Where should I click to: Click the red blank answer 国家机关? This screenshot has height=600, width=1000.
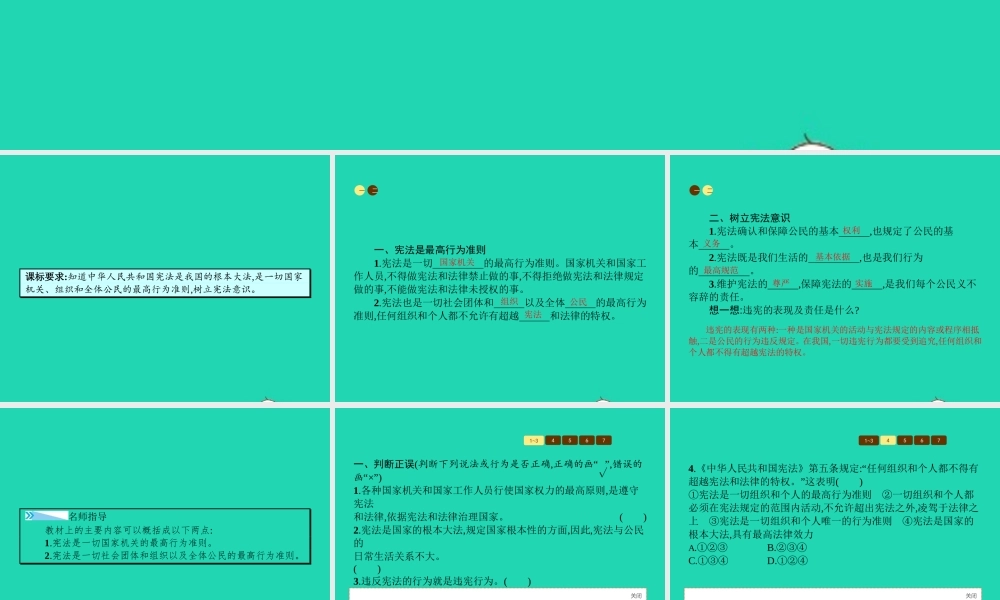coord(457,263)
